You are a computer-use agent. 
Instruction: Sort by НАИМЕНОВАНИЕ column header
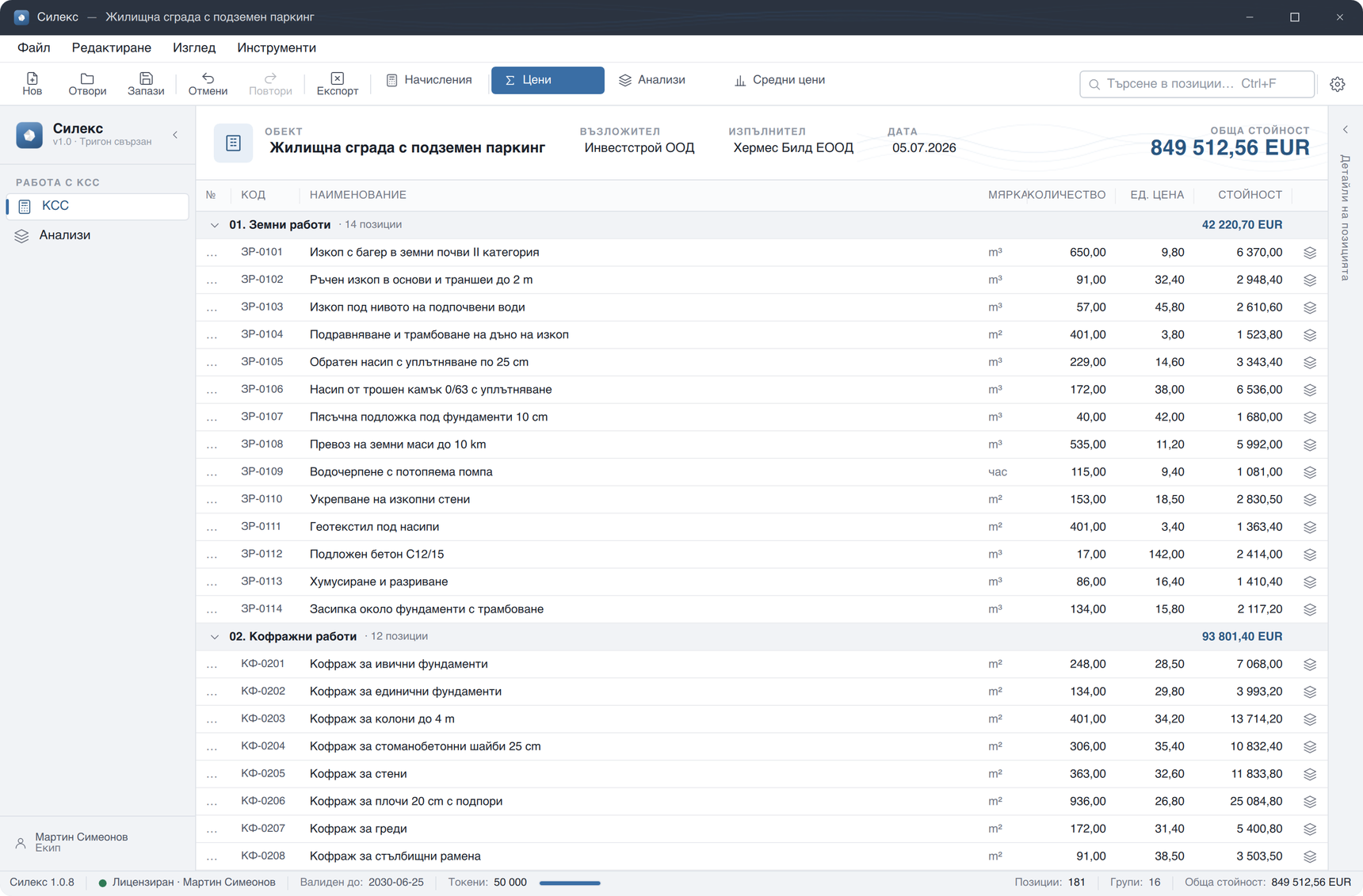tap(358, 195)
